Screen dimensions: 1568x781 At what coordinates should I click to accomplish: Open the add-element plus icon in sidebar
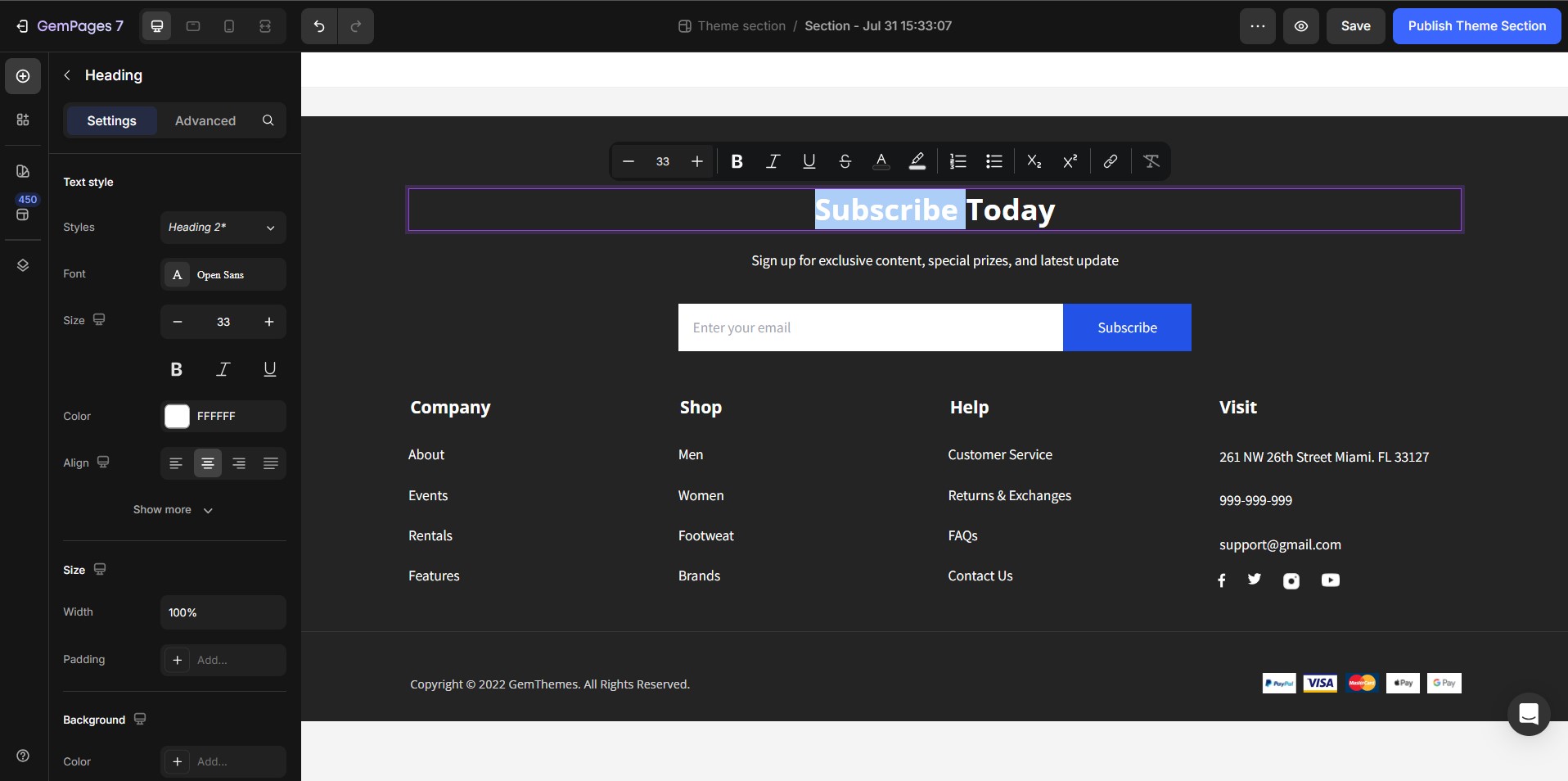[x=21, y=76]
